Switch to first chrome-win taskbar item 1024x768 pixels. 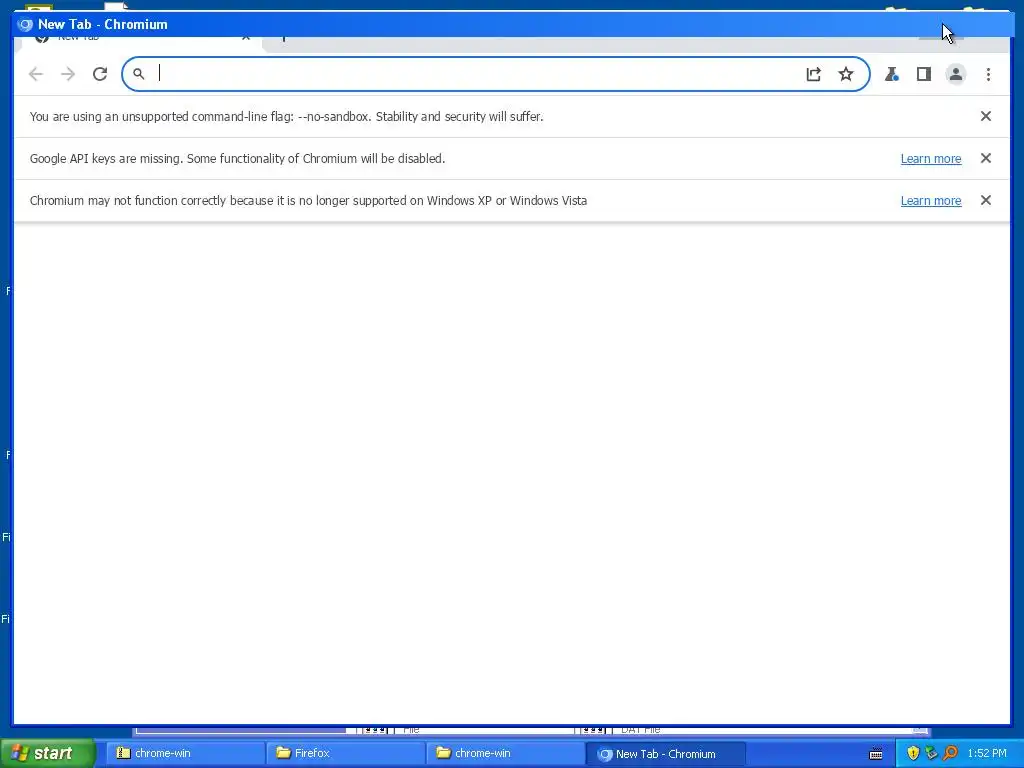click(x=184, y=753)
